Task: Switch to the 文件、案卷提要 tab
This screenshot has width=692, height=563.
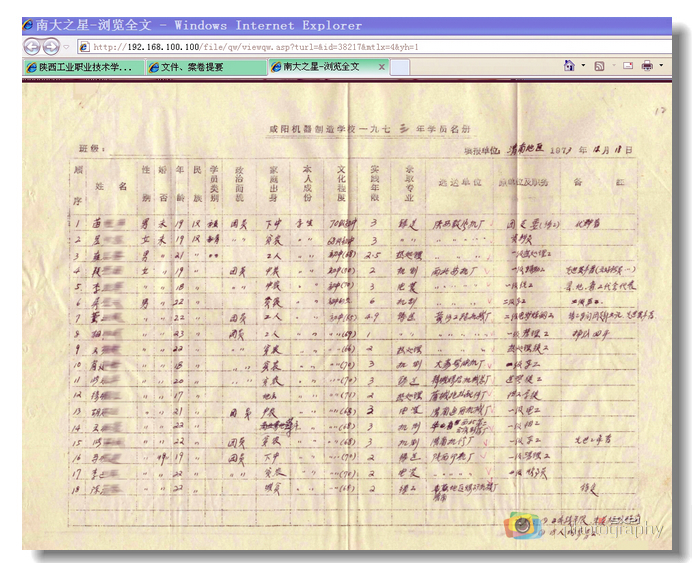Action: coord(205,67)
